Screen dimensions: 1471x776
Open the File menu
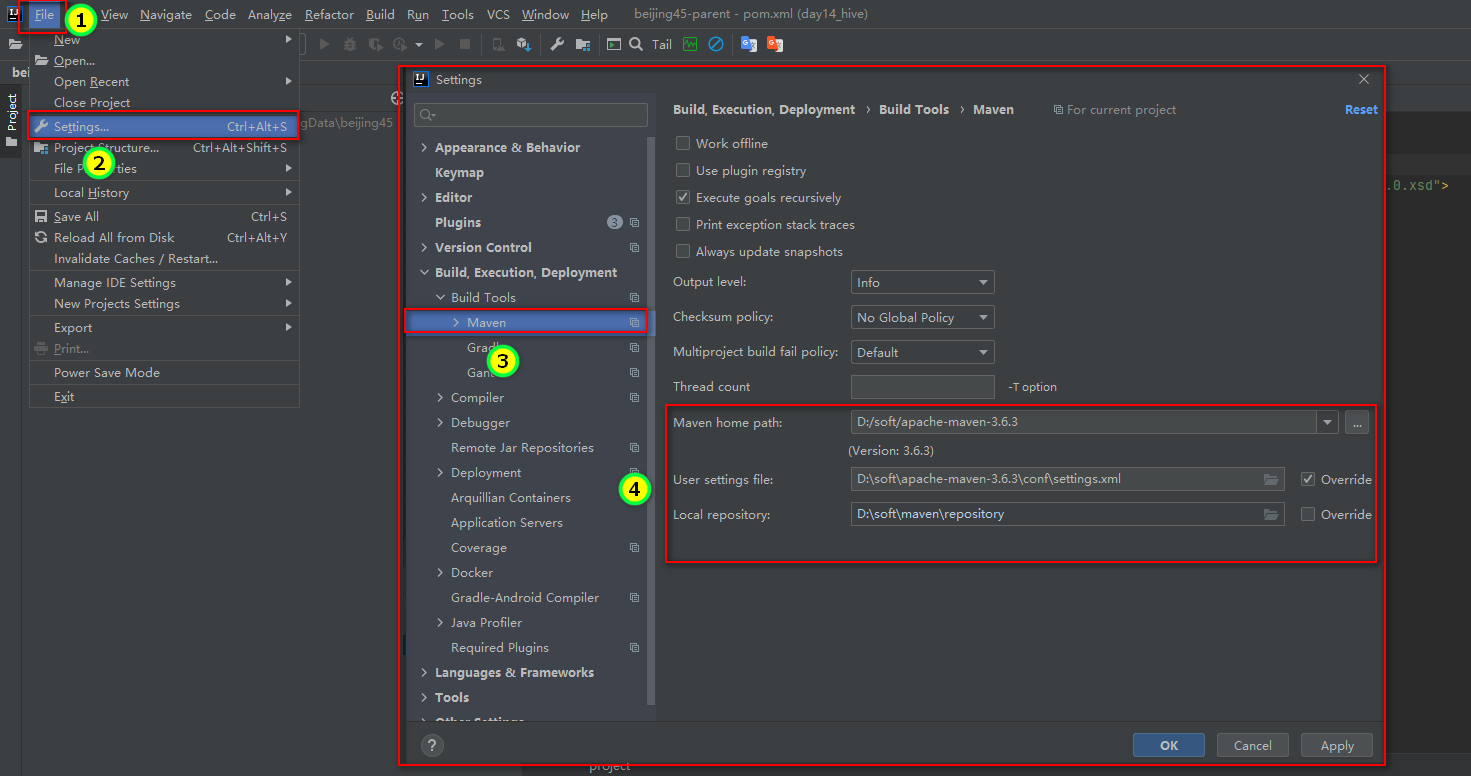click(44, 15)
